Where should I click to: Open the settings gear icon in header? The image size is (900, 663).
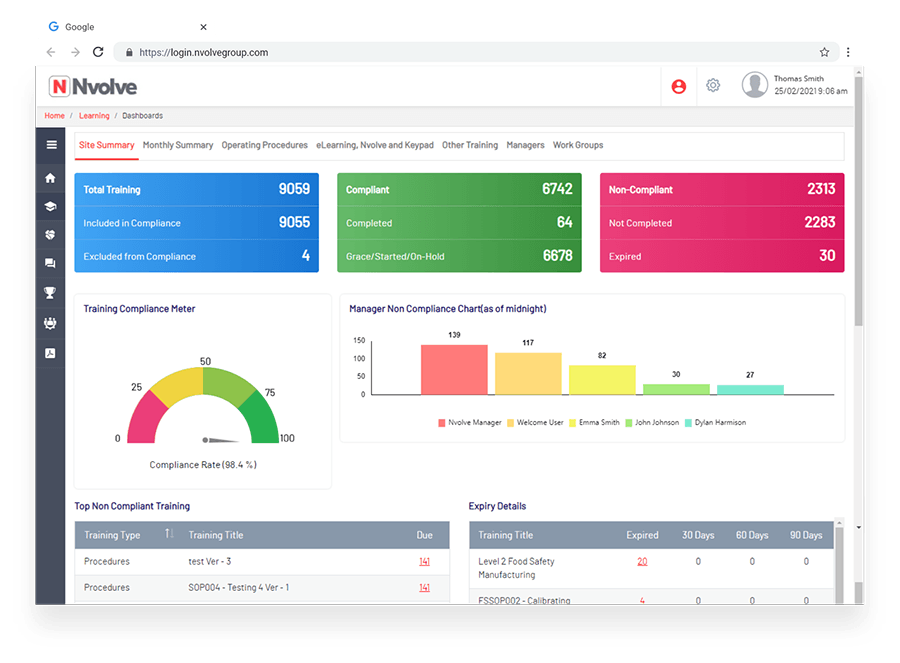click(713, 86)
